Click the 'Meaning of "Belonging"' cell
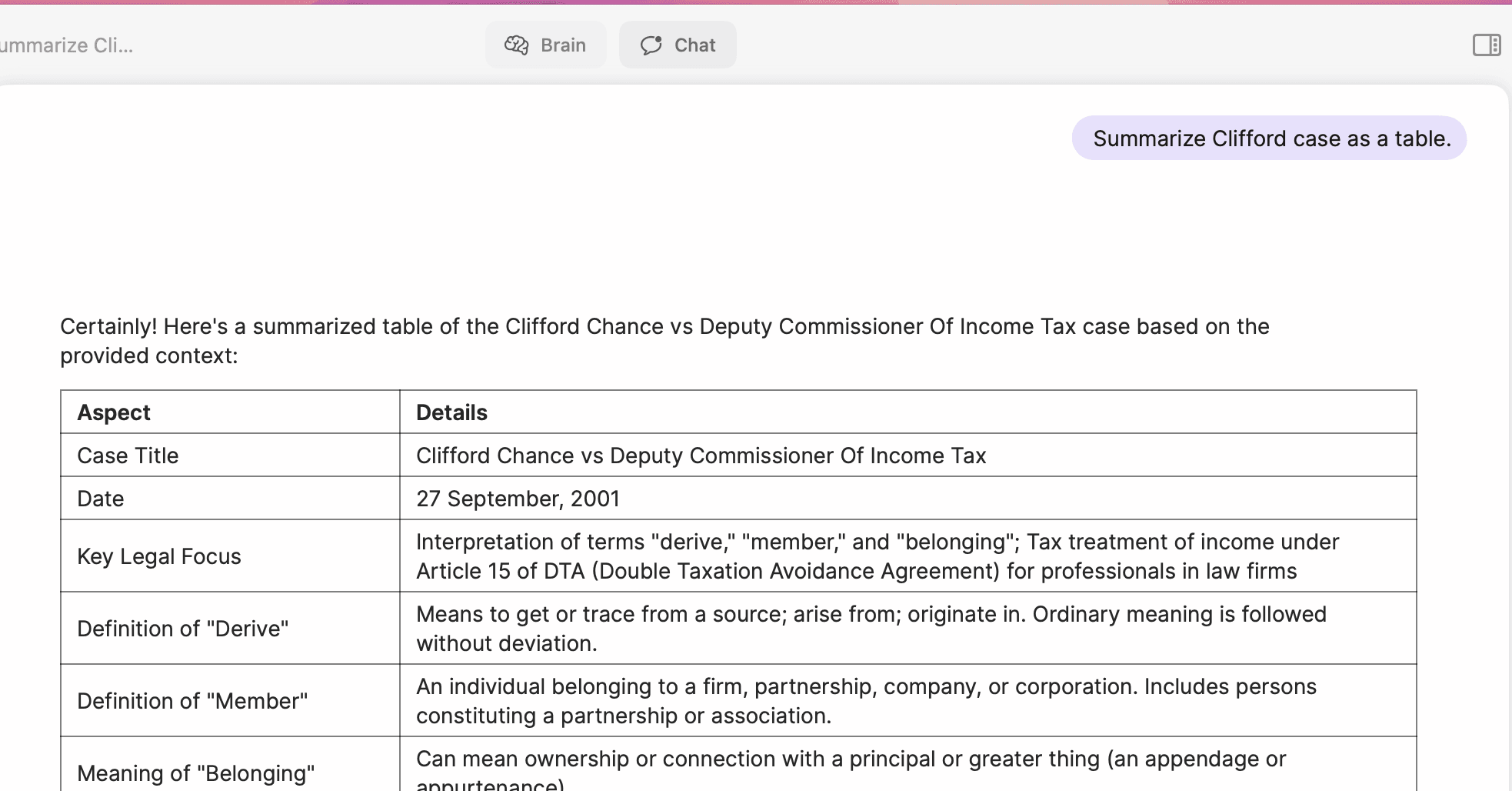The image size is (1512, 791). pyautogui.click(x=196, y=773)
